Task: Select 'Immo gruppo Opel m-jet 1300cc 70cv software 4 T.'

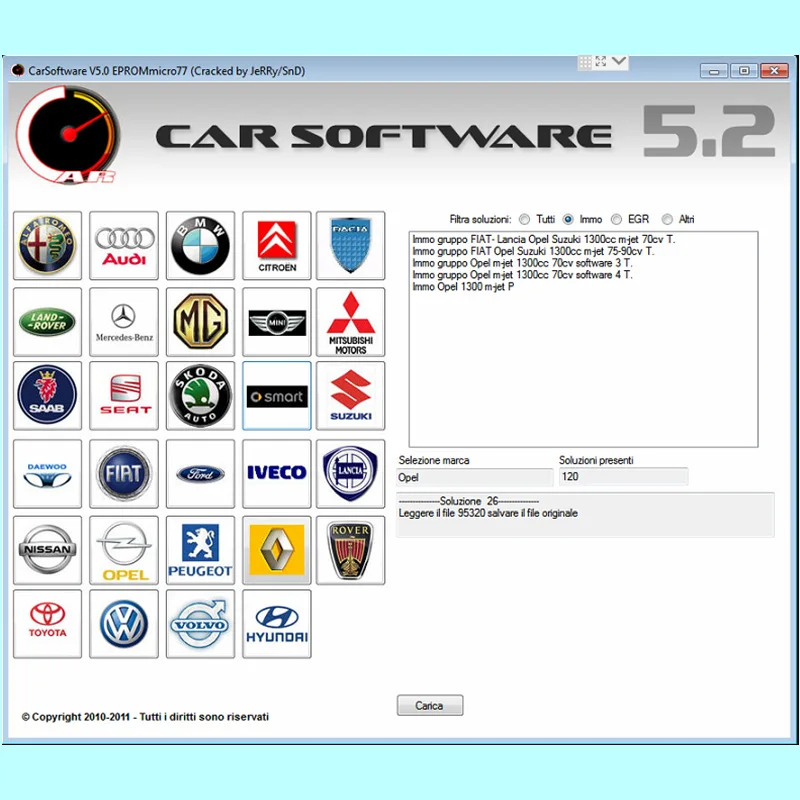Action: tap(522, 274)
